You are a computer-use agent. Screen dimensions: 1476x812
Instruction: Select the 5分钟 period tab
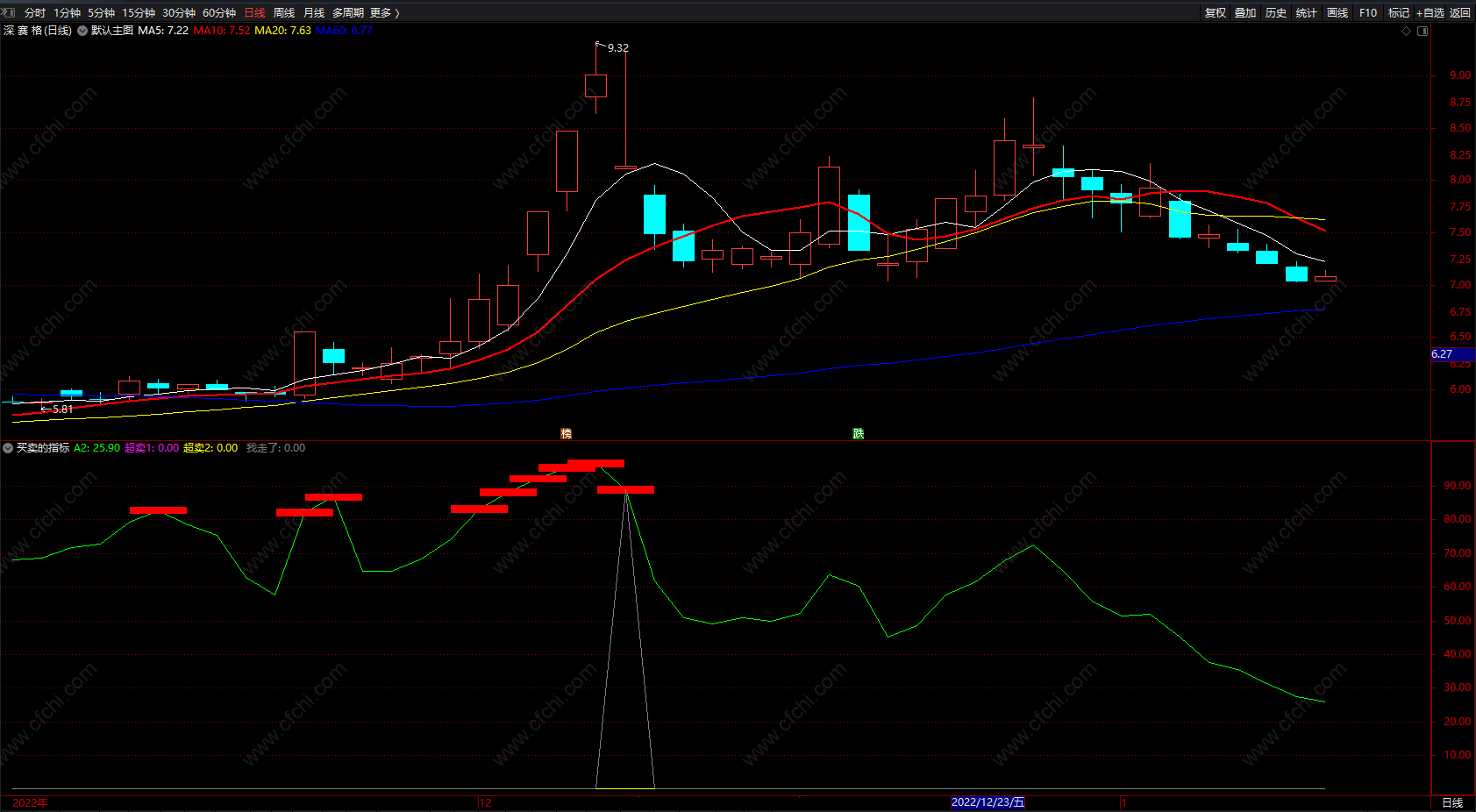click(101, 13)
